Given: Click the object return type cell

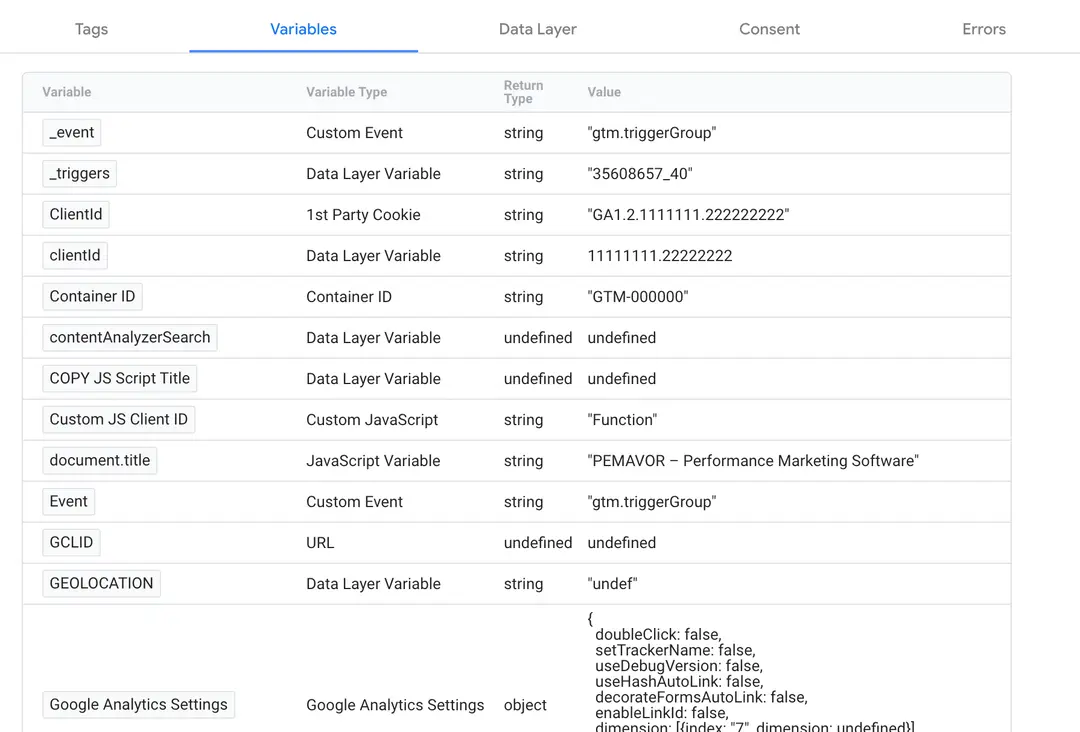Looking at the screenshot, I should click(x=525, y=705).
